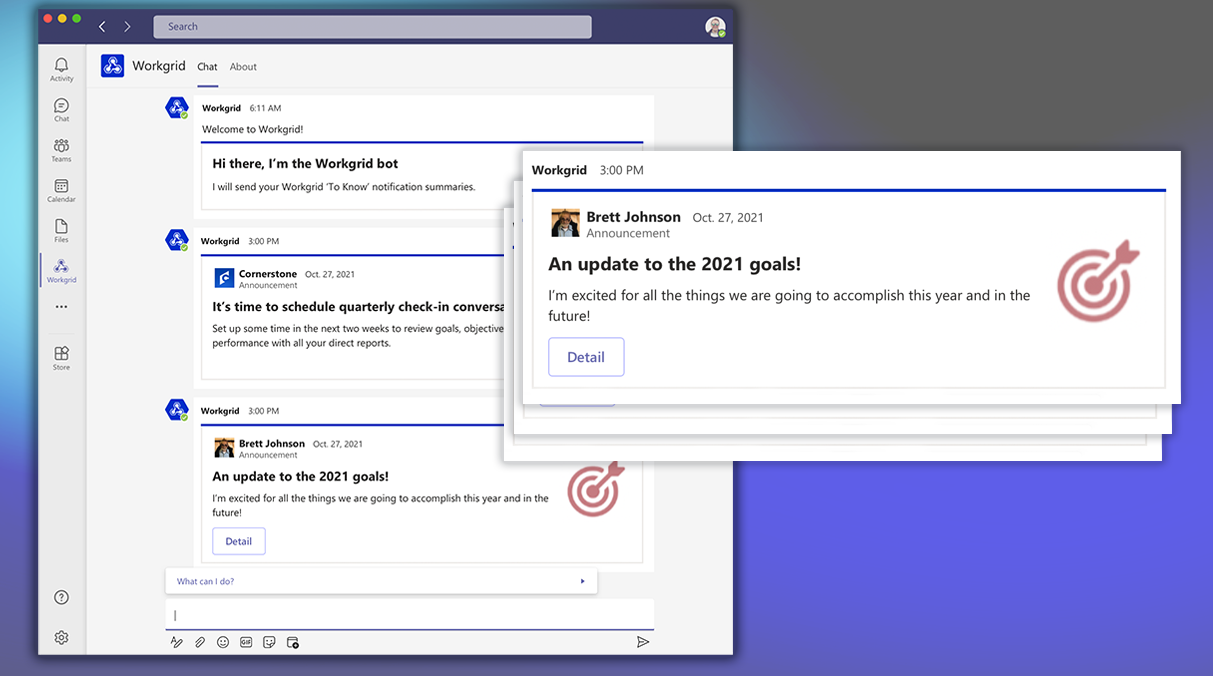Click the Cornerstone logo in announcement

pyautogui.click(x=224, y=278)
